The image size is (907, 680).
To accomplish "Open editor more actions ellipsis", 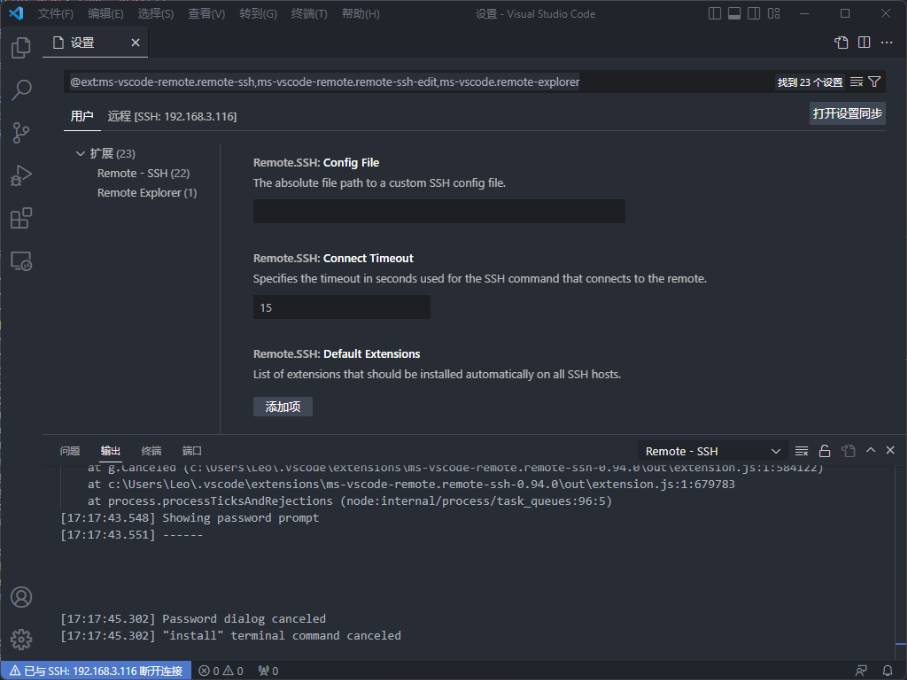I will [x=887, y=42].
